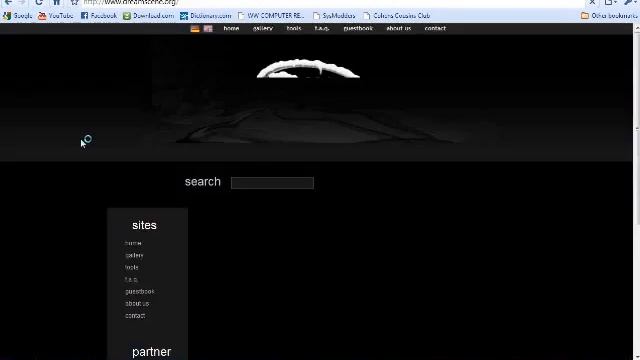Open gallery link in sites sidebar
The image size is (640, 360).
[134, 256]
